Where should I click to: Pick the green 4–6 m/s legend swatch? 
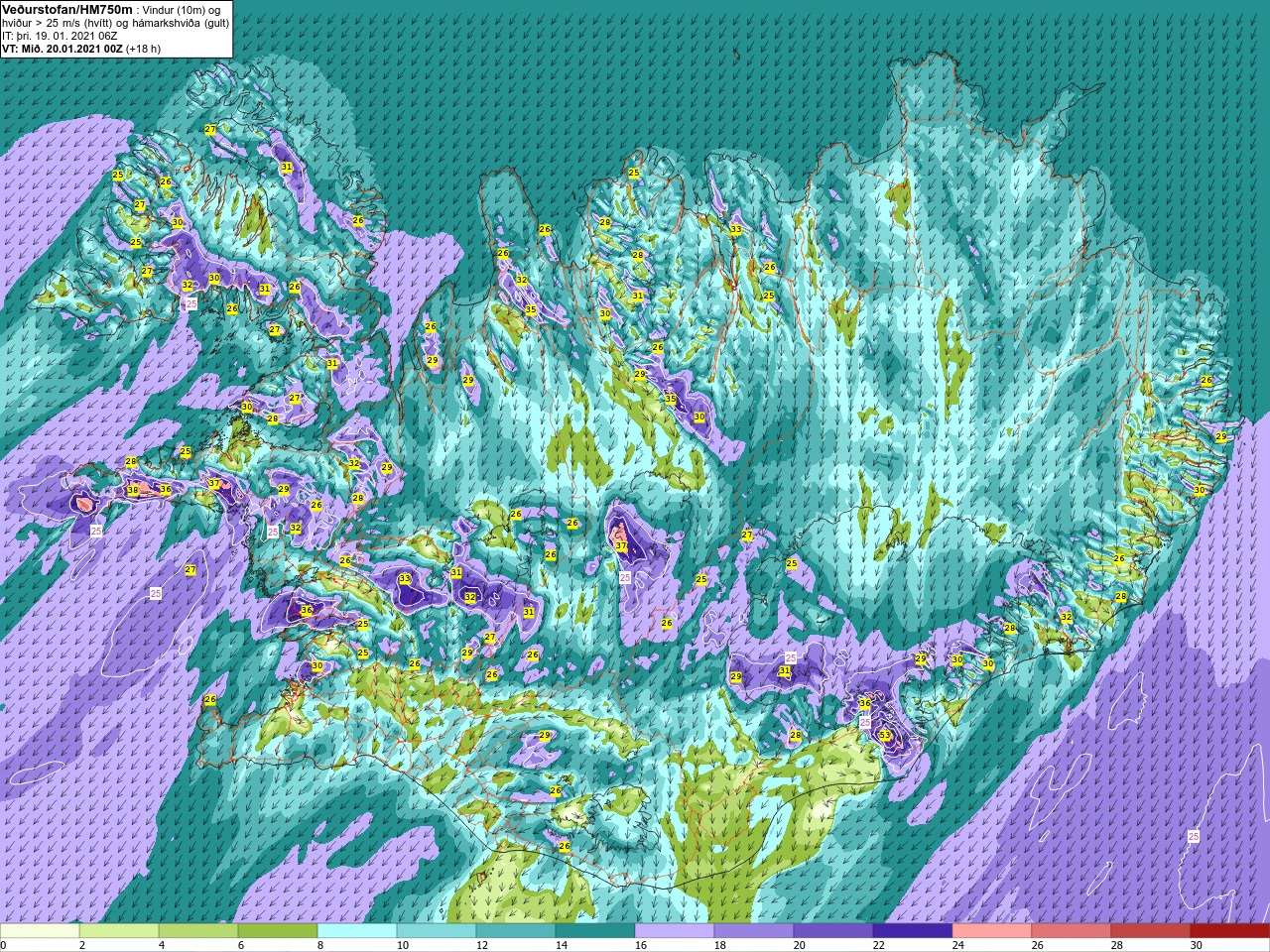tap(198, 931)
